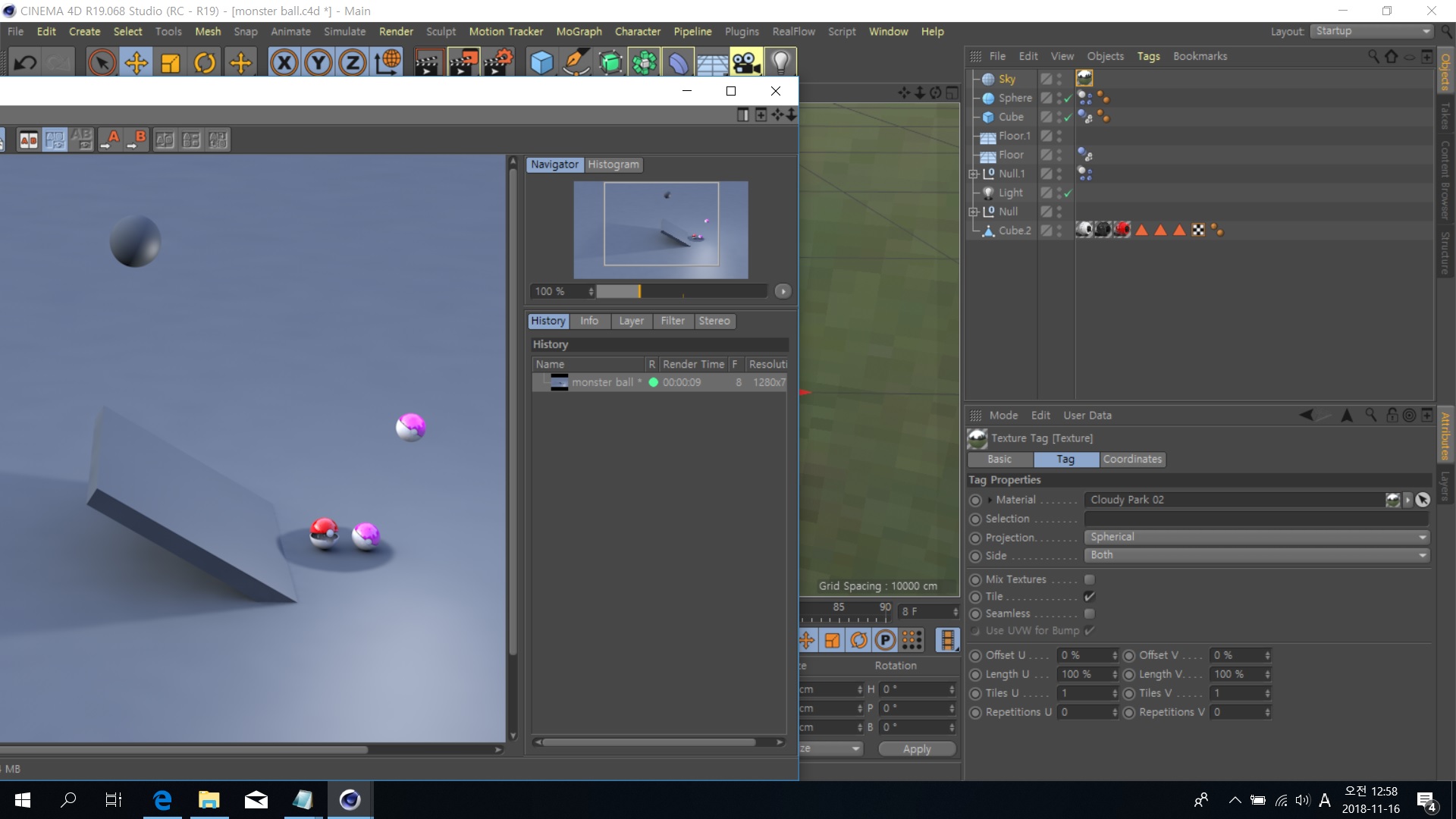Add a Light object
The width and height of the screenshot is (1456, 819).
coord(781,63)
